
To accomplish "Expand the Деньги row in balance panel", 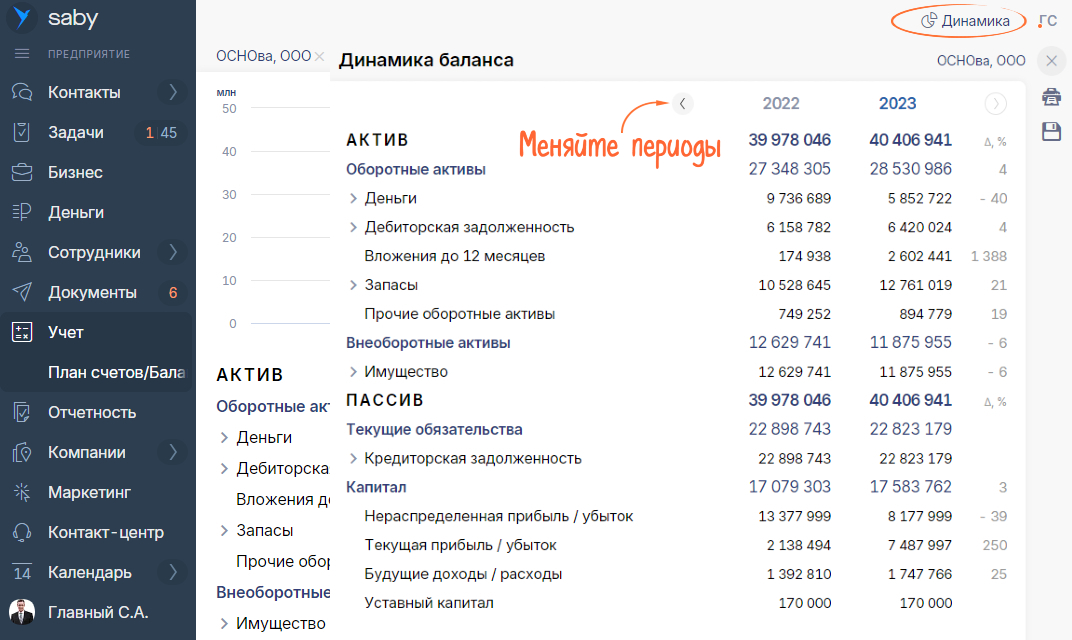I will [x=353, y=198].
